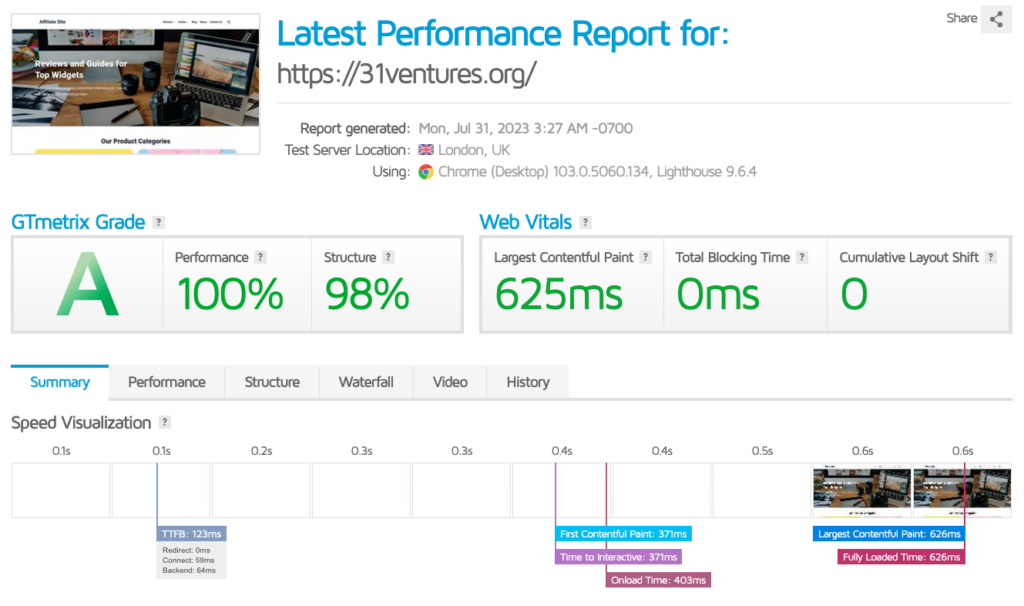Switch to the History tab
This screenshot has height=606, width=1024.
click(528, 382)
